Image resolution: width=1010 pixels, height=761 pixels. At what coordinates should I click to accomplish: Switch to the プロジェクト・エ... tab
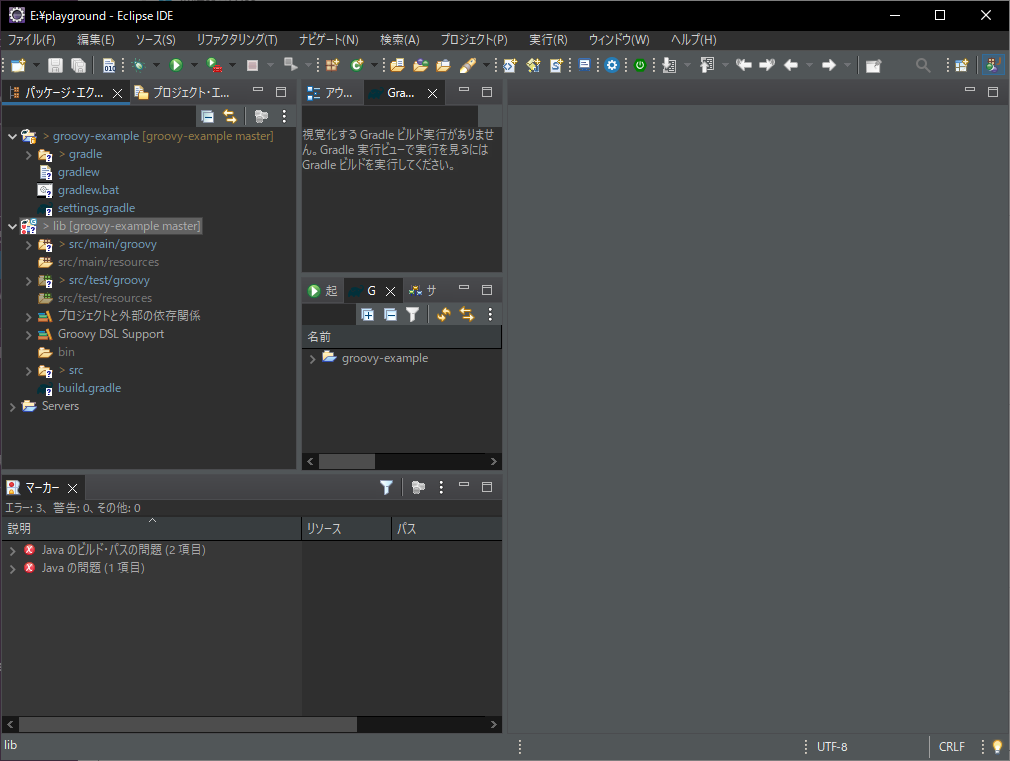click(x=182, y=93)
